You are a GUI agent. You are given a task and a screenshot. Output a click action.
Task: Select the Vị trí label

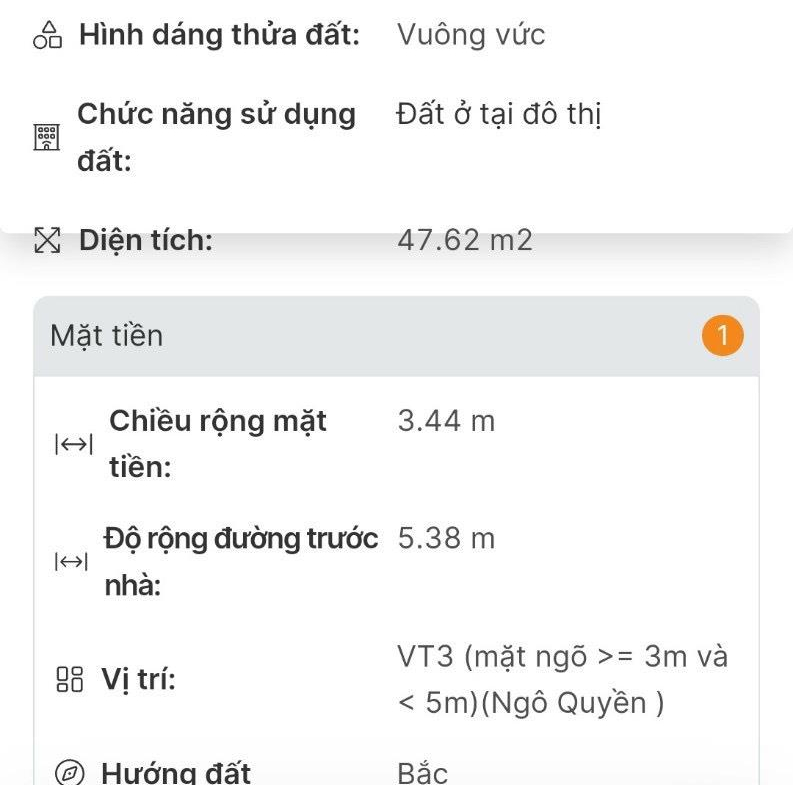click(138, 681)
